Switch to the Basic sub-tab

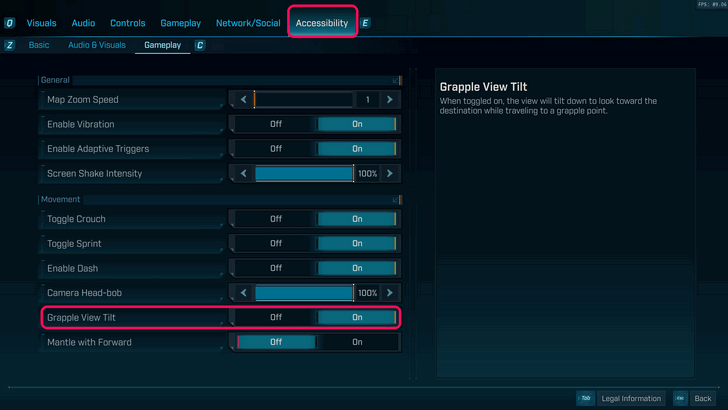[x=39, y=45]
